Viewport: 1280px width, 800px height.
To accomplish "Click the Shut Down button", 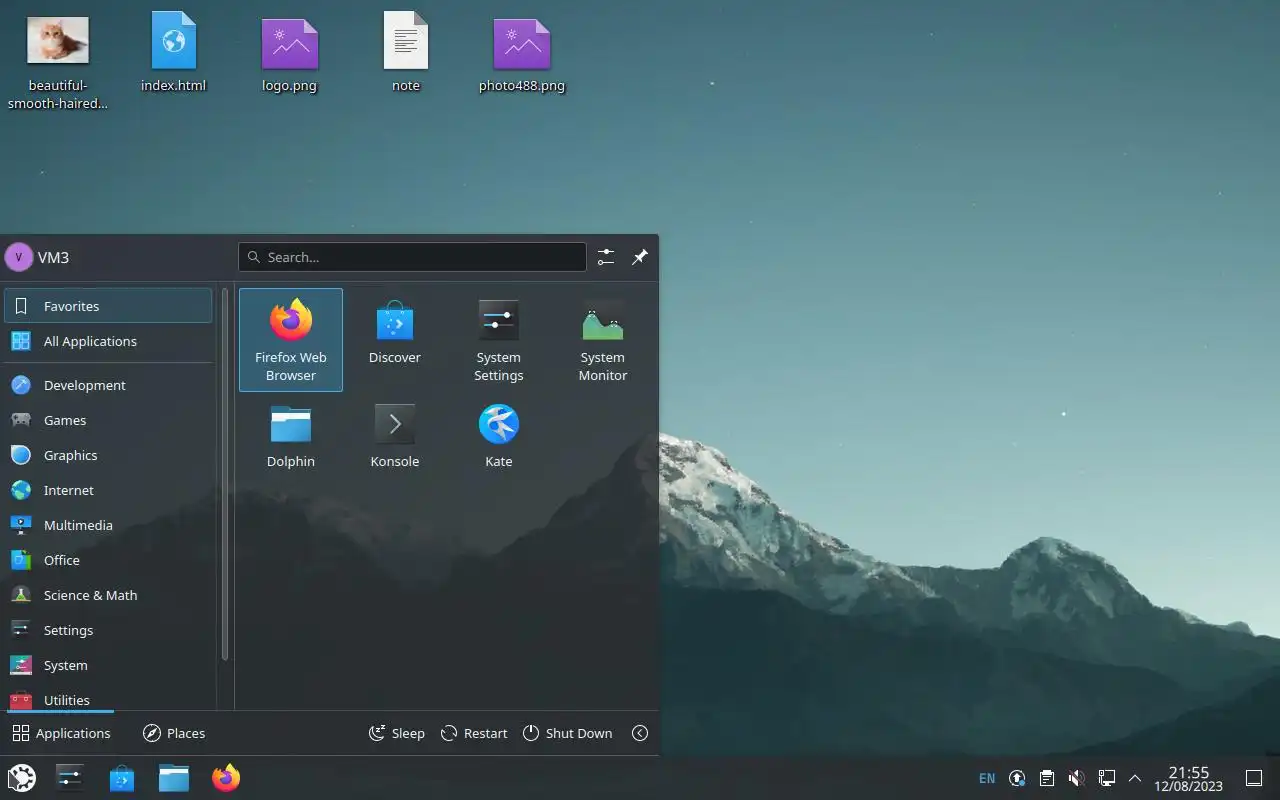I will click(567, 733).
